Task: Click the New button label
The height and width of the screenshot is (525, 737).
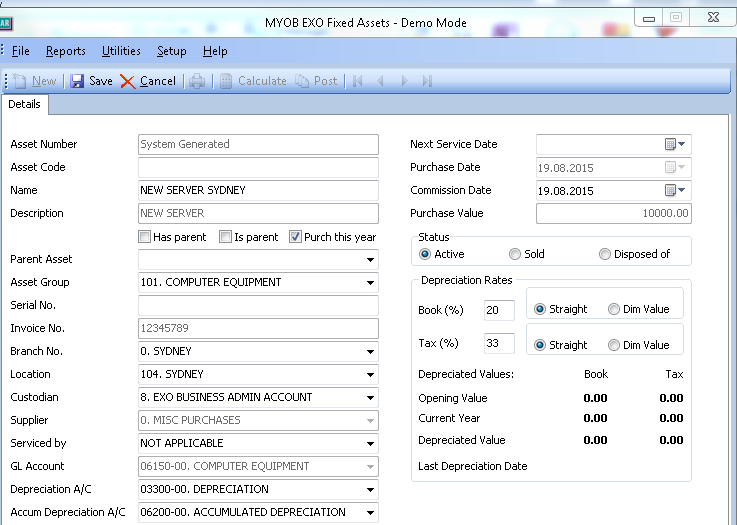Action: click(44, 81)
